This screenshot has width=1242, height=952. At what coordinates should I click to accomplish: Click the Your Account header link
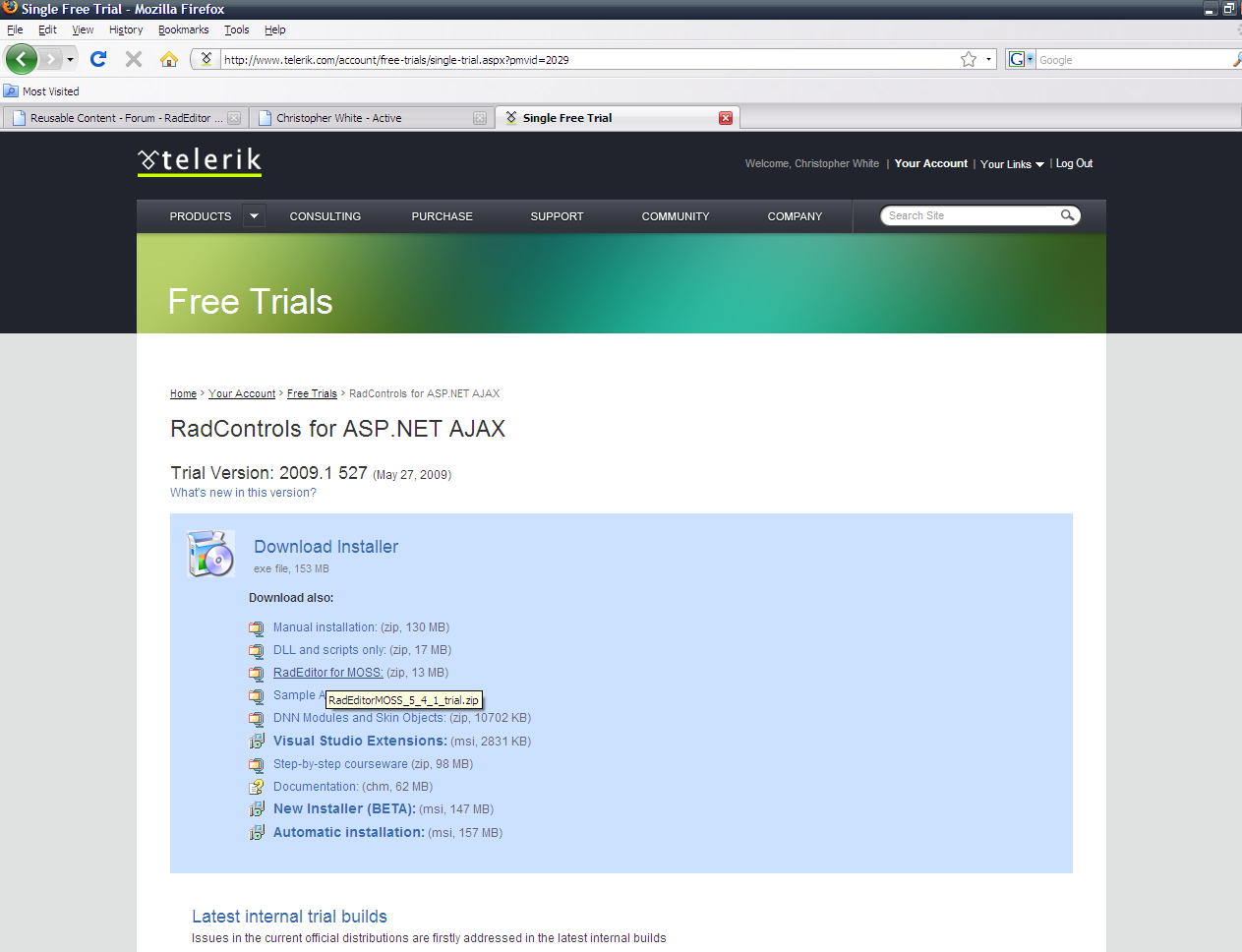[931, 163]
